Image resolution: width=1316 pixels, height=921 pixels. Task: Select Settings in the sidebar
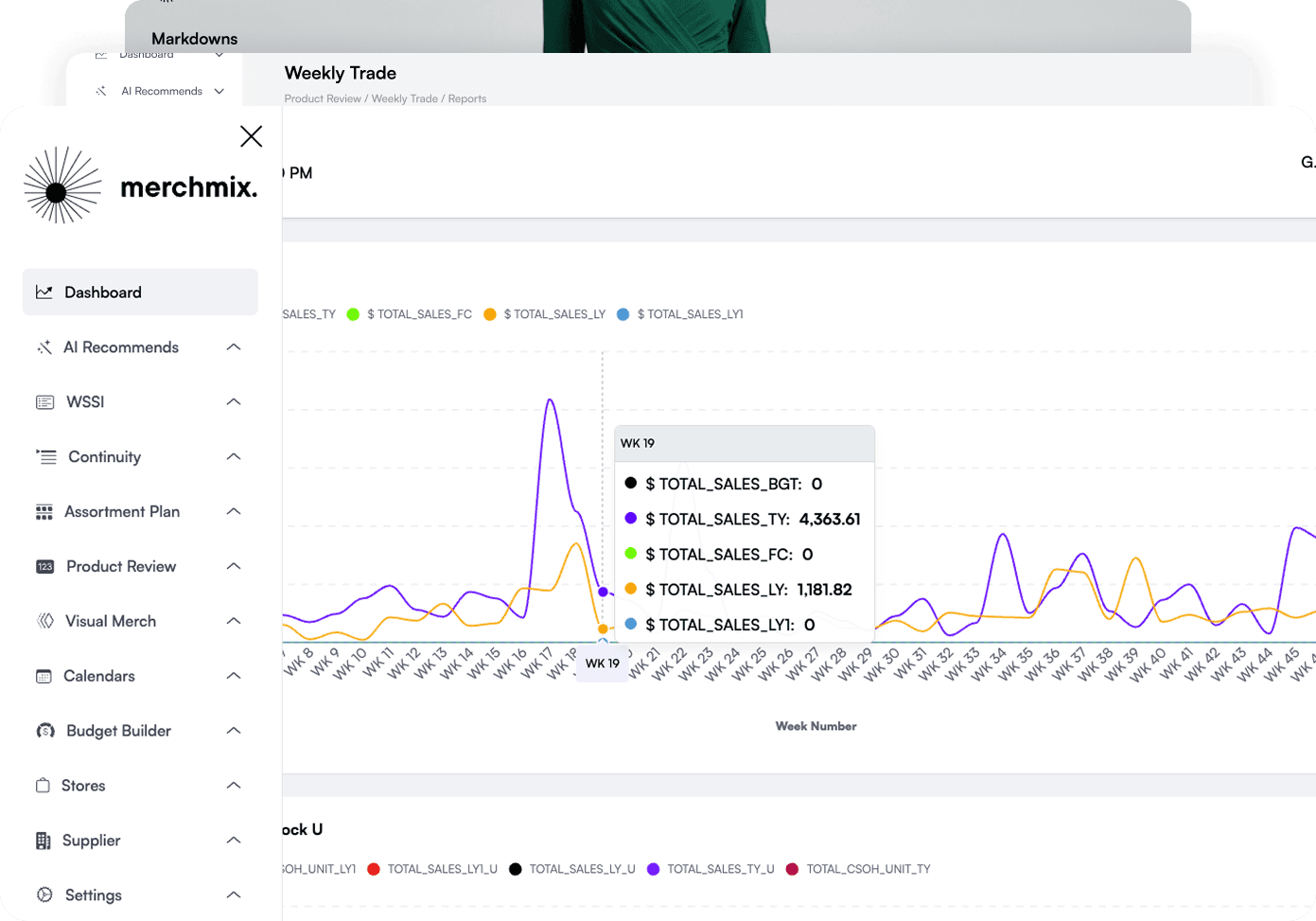click(x=93, y=895)
